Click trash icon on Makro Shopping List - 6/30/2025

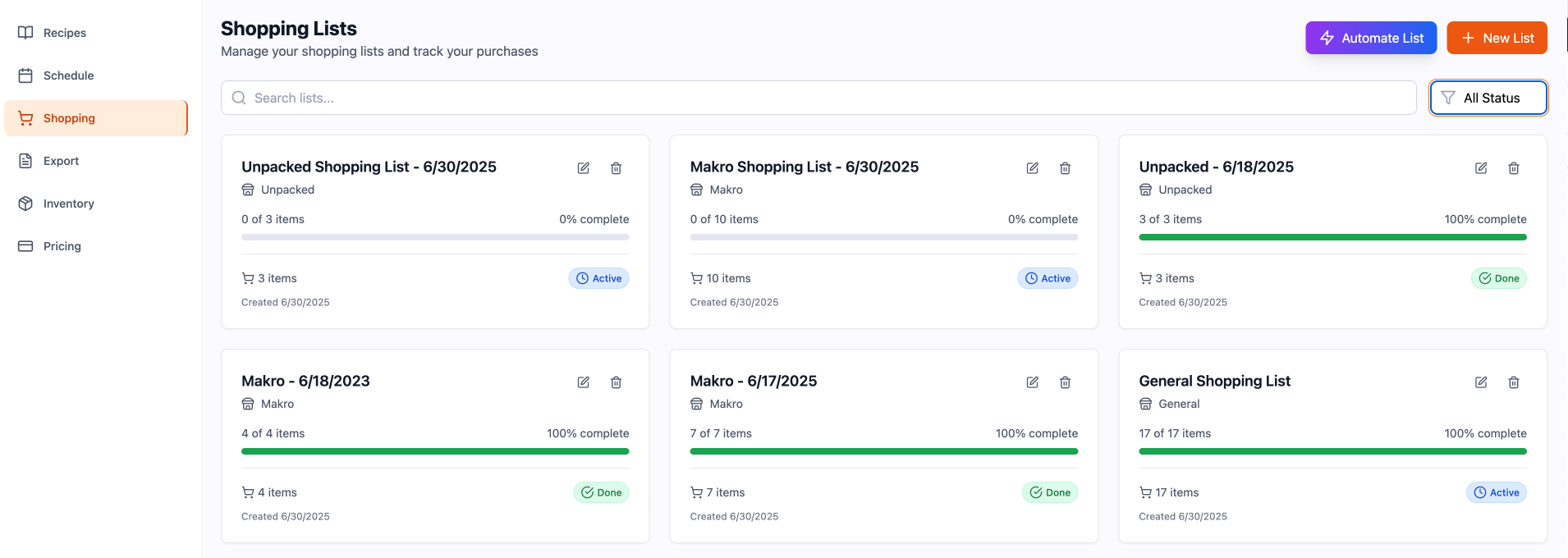1066,168
